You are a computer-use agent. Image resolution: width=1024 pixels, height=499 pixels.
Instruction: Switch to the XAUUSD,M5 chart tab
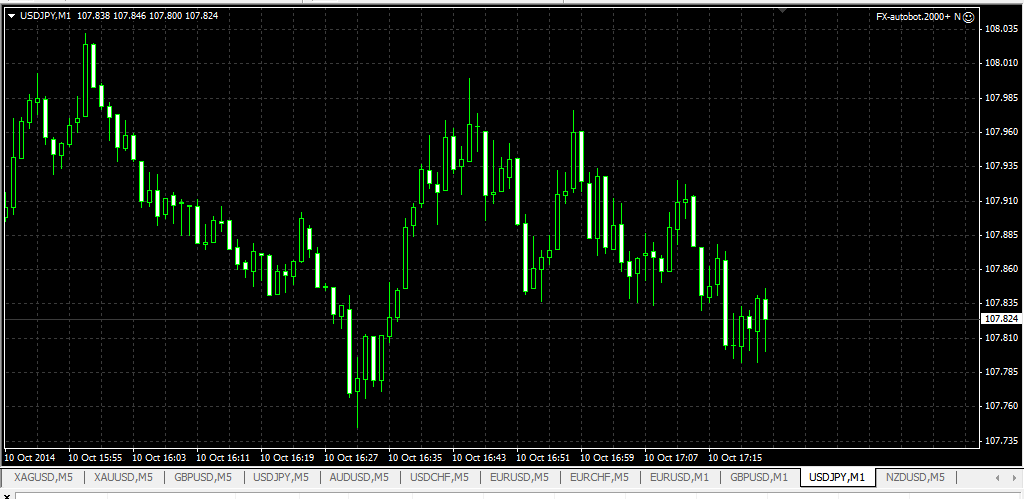click(123, 477)
